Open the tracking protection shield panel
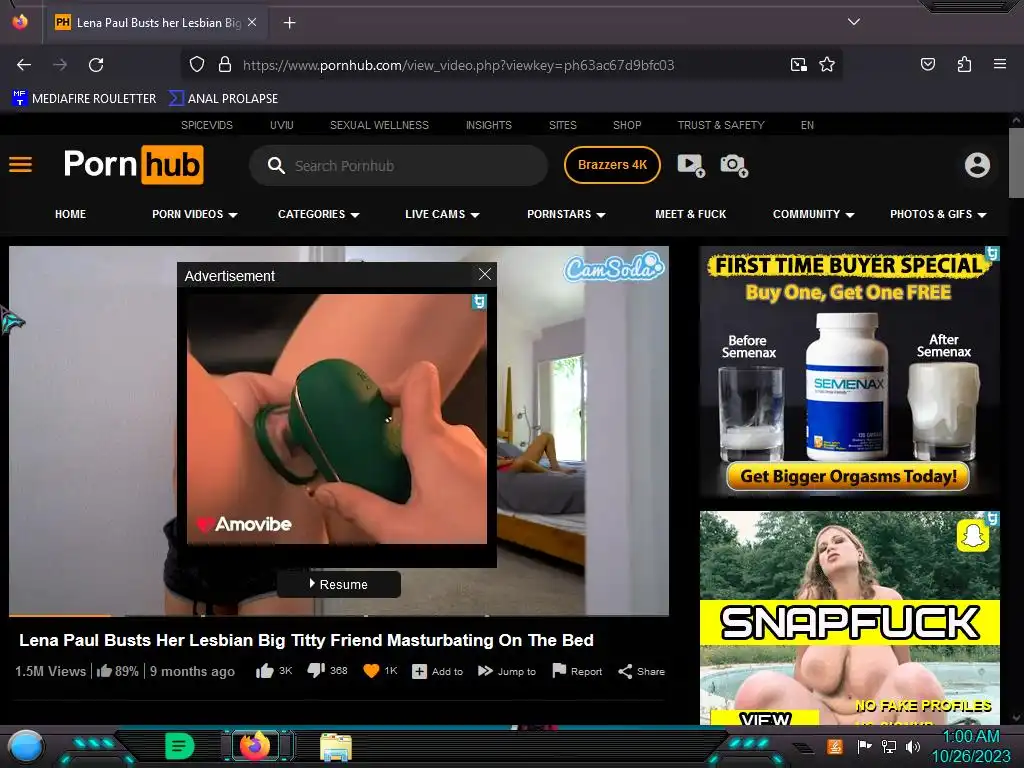The image size is (1024, 768). point(197,65)
